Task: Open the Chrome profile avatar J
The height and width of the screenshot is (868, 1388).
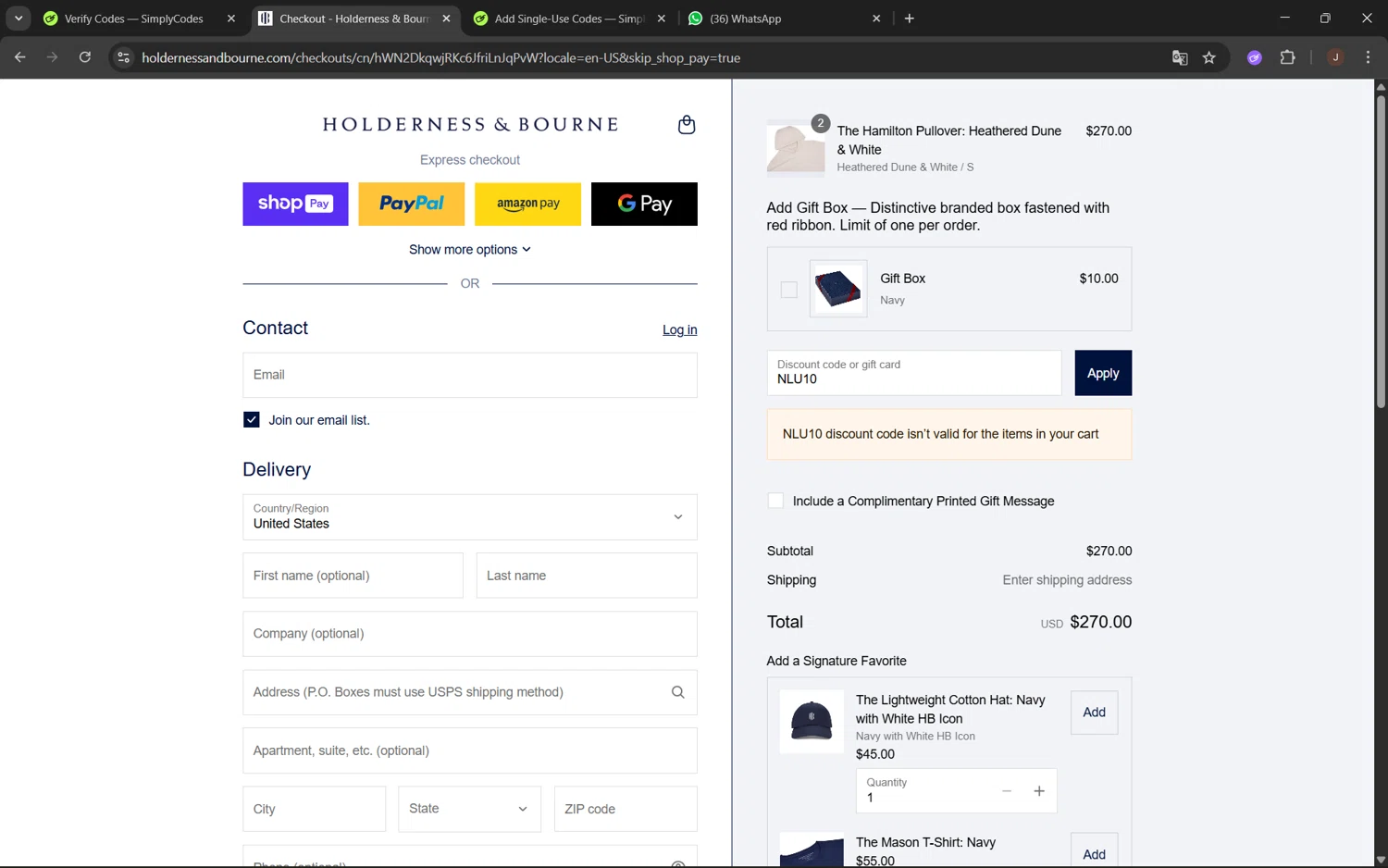Action: tap(1335, 57)
